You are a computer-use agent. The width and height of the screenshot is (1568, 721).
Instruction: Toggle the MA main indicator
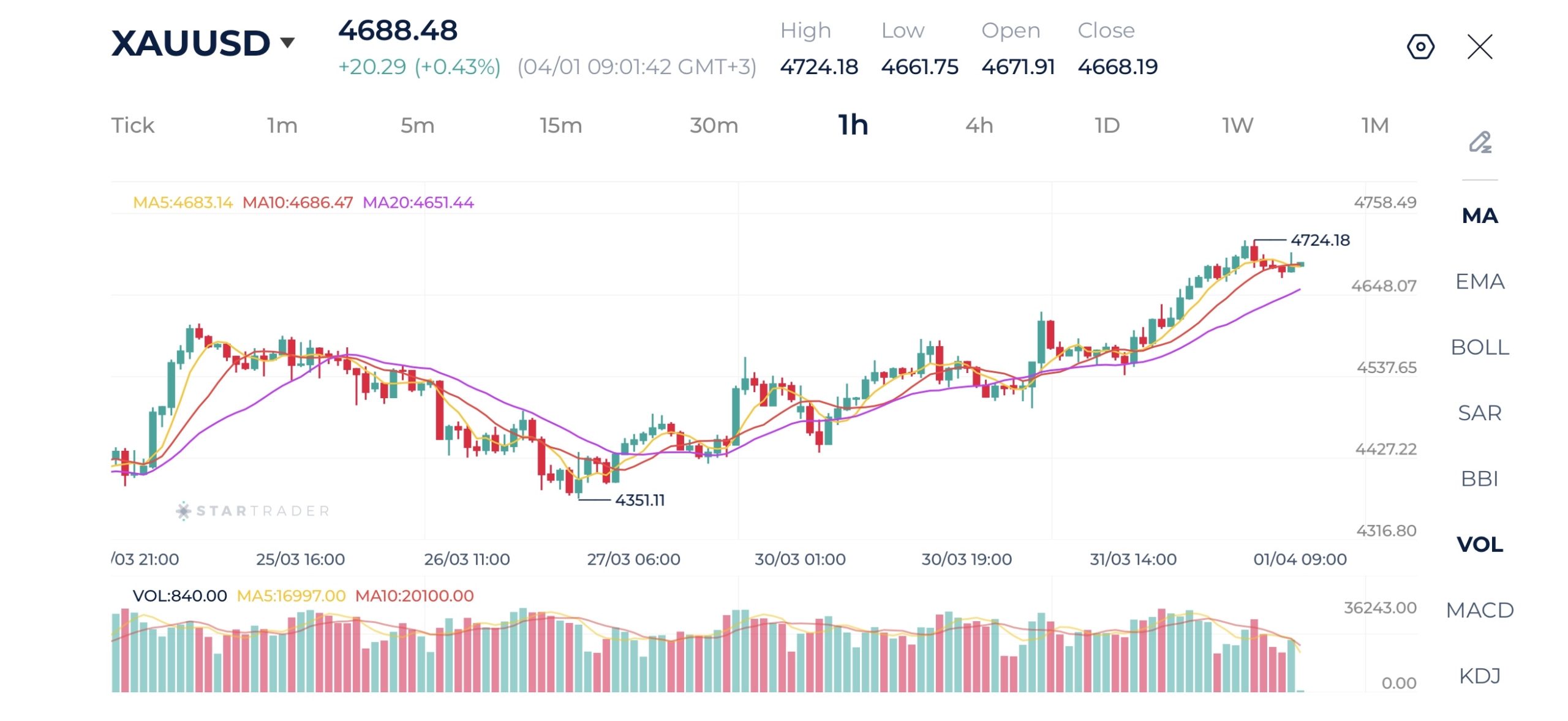[1480, 216]
